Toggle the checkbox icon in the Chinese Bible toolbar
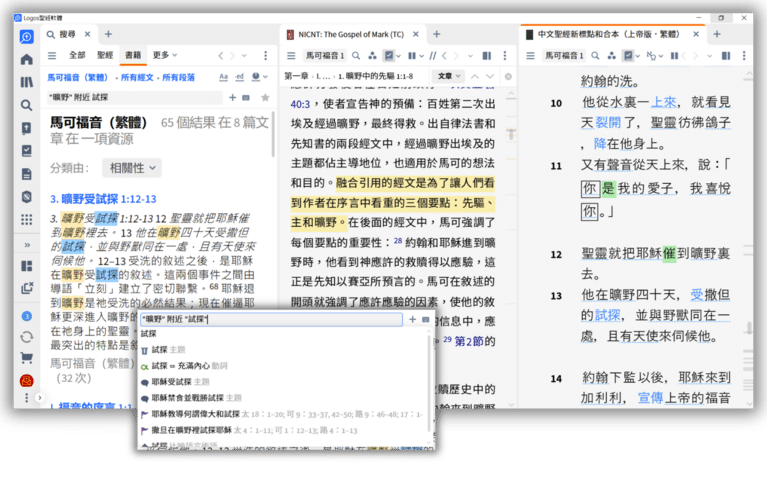Image resolution: width=767 pixels, height=479 pixels. tap(628, 56)
